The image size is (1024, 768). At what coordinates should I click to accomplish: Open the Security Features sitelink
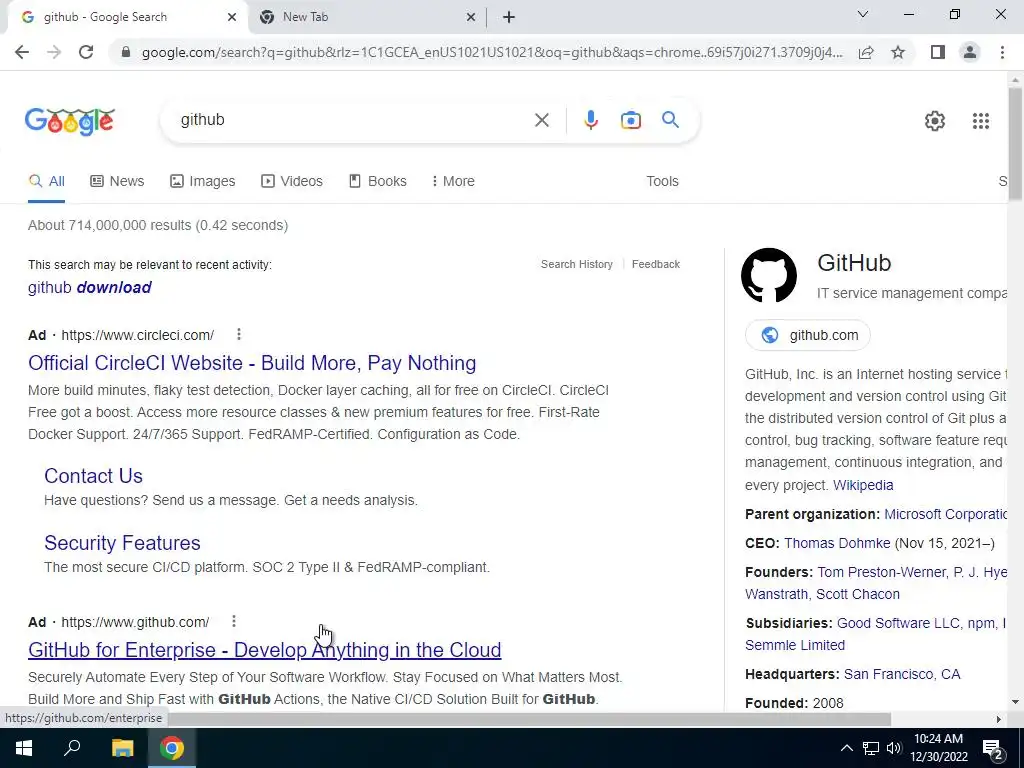[x=122, y=543]
